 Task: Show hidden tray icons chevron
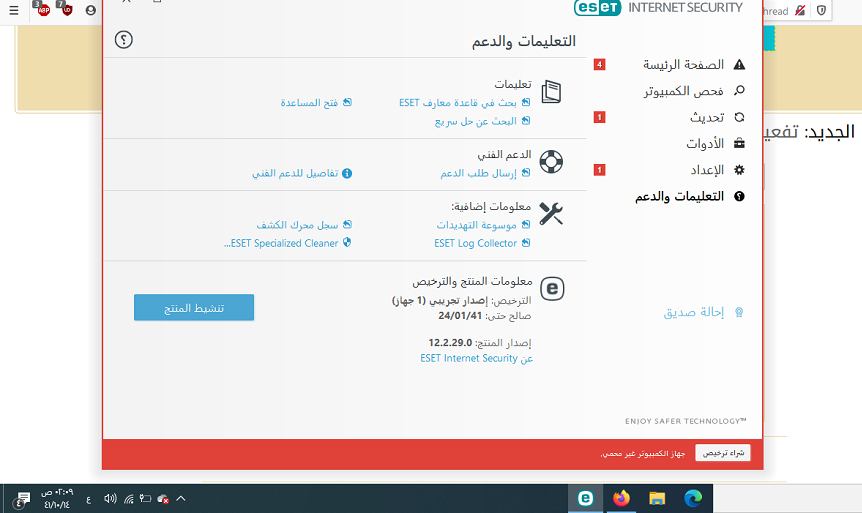point(180,499)
